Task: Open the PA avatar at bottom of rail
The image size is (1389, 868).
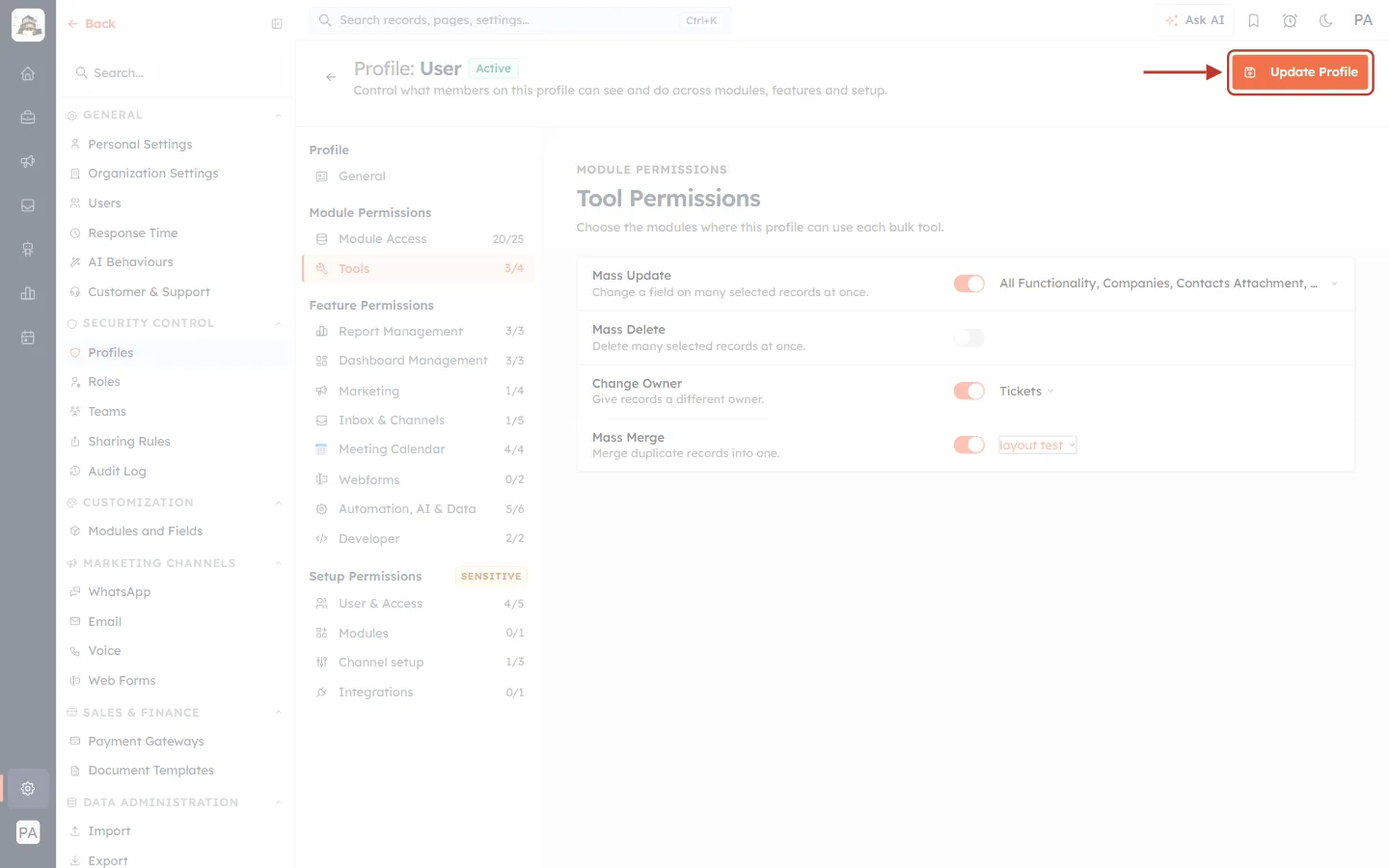Action: pyautogui.click(x=28, y=832)
